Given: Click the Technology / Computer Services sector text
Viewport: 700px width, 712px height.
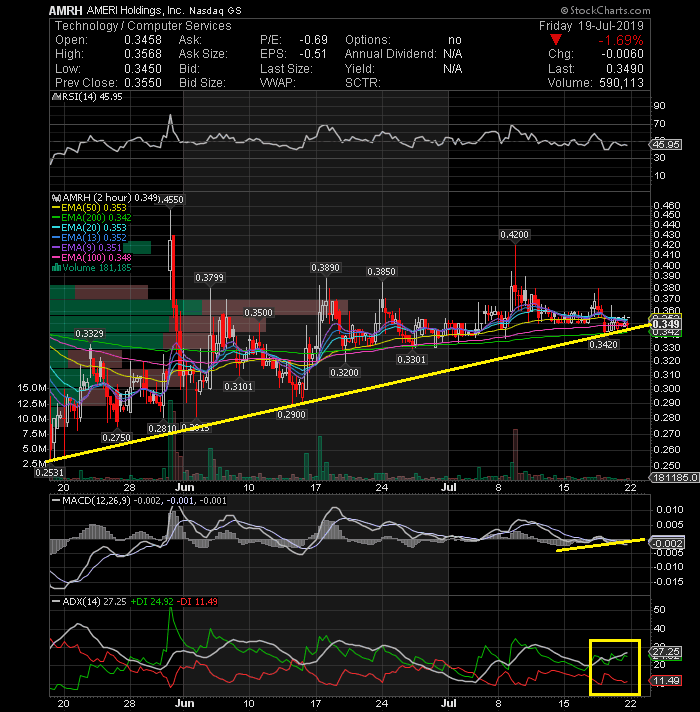Looking at the screenshot, I should click(143, 26).
